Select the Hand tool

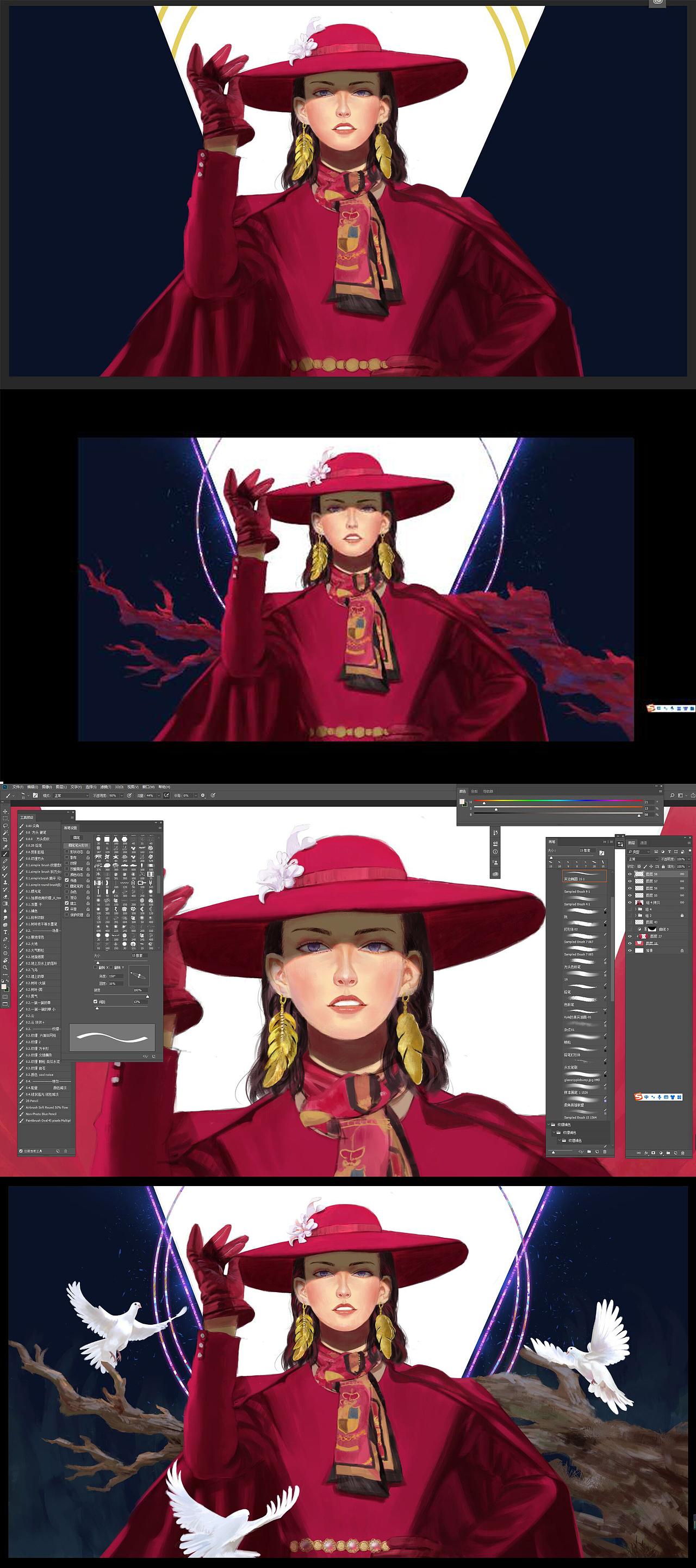tap(5, 960)
